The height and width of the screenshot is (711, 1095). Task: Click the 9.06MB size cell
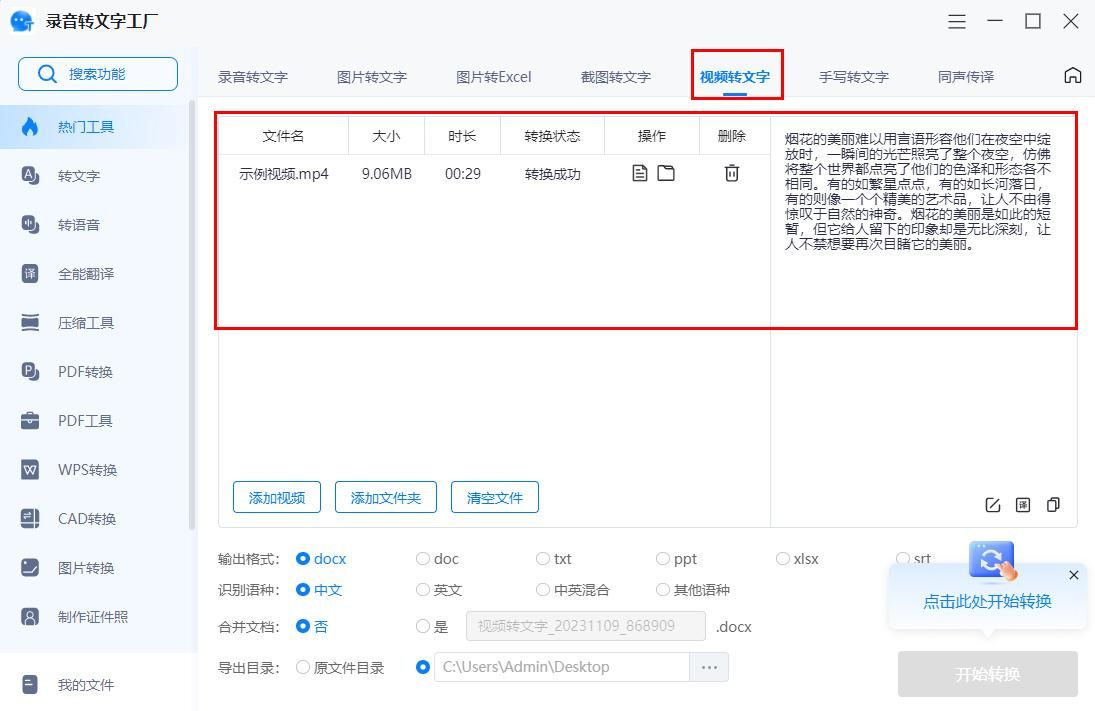387,173
